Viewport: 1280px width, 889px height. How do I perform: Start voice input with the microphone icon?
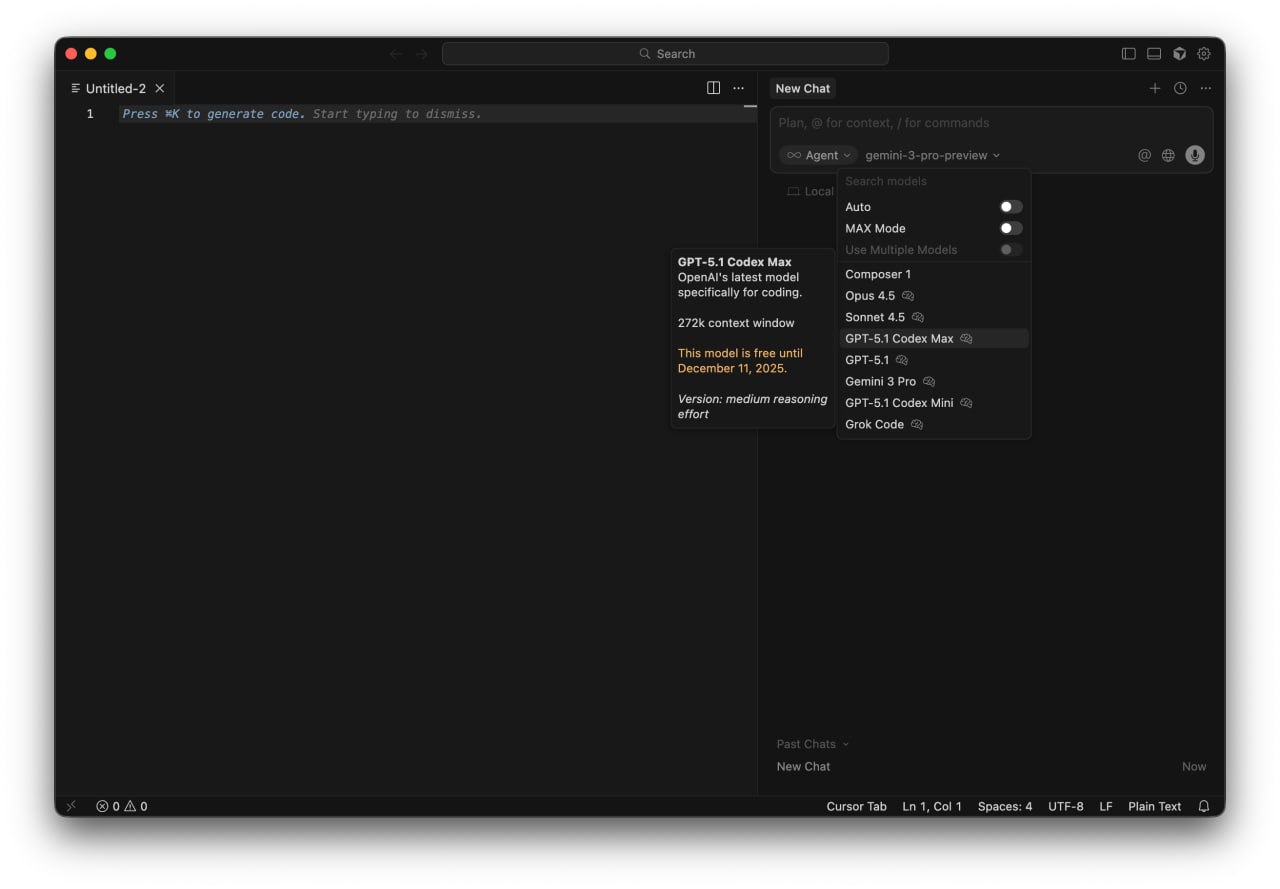click(1194, 155)
